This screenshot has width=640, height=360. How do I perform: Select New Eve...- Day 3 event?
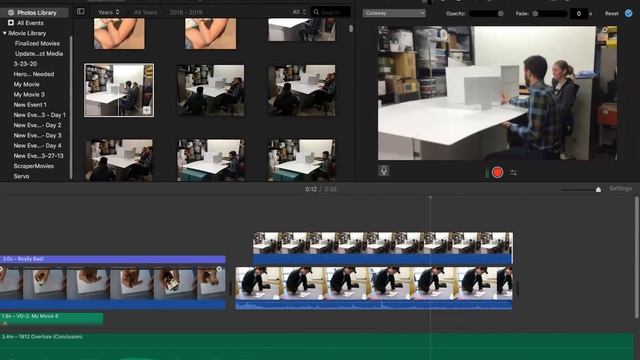[37, 135]
